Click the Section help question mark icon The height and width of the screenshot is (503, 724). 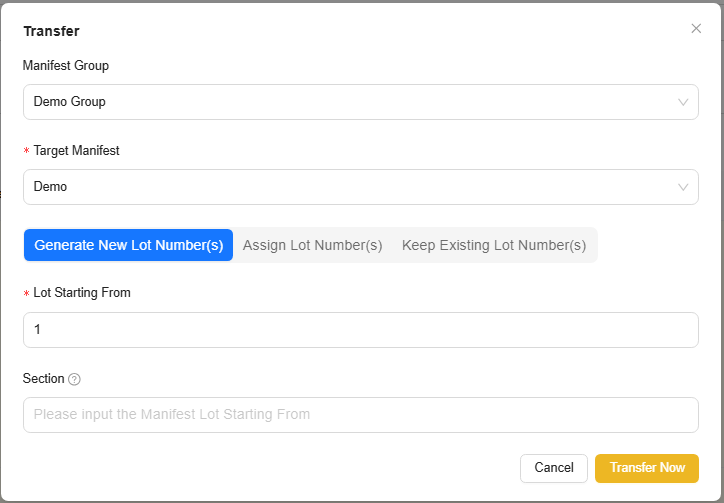coord(75,379)
